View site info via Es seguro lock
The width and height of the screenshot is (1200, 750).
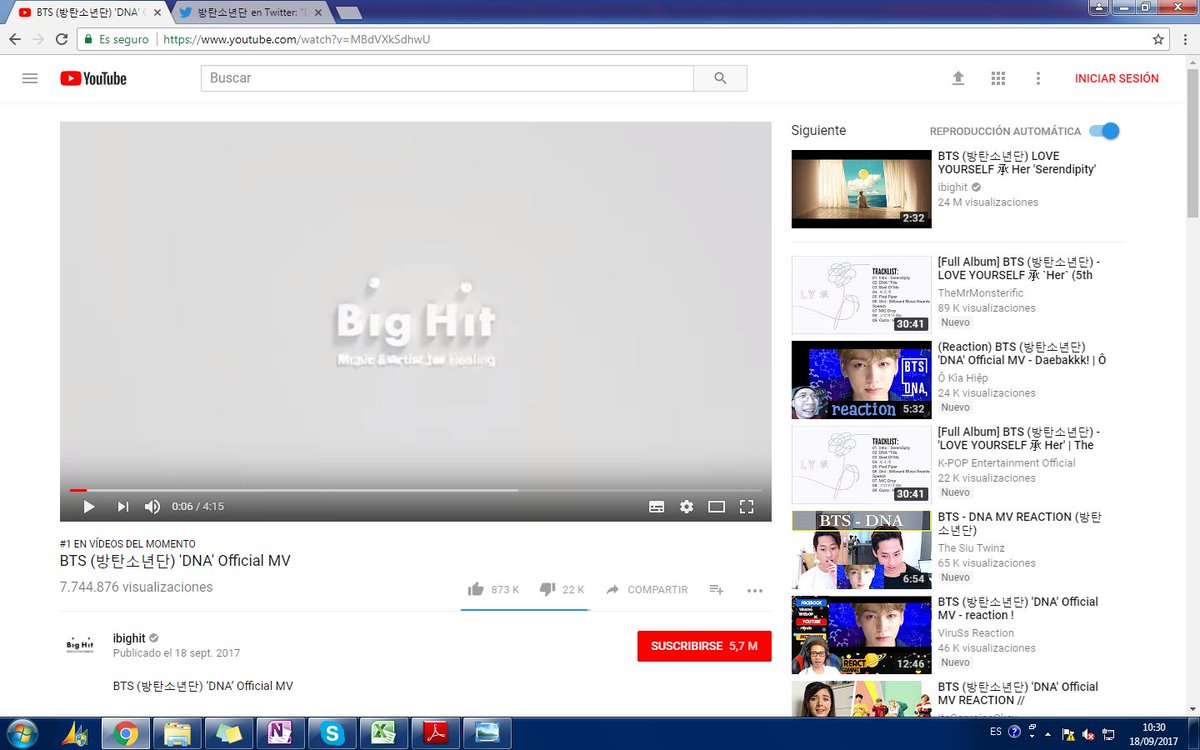[116, 39]
